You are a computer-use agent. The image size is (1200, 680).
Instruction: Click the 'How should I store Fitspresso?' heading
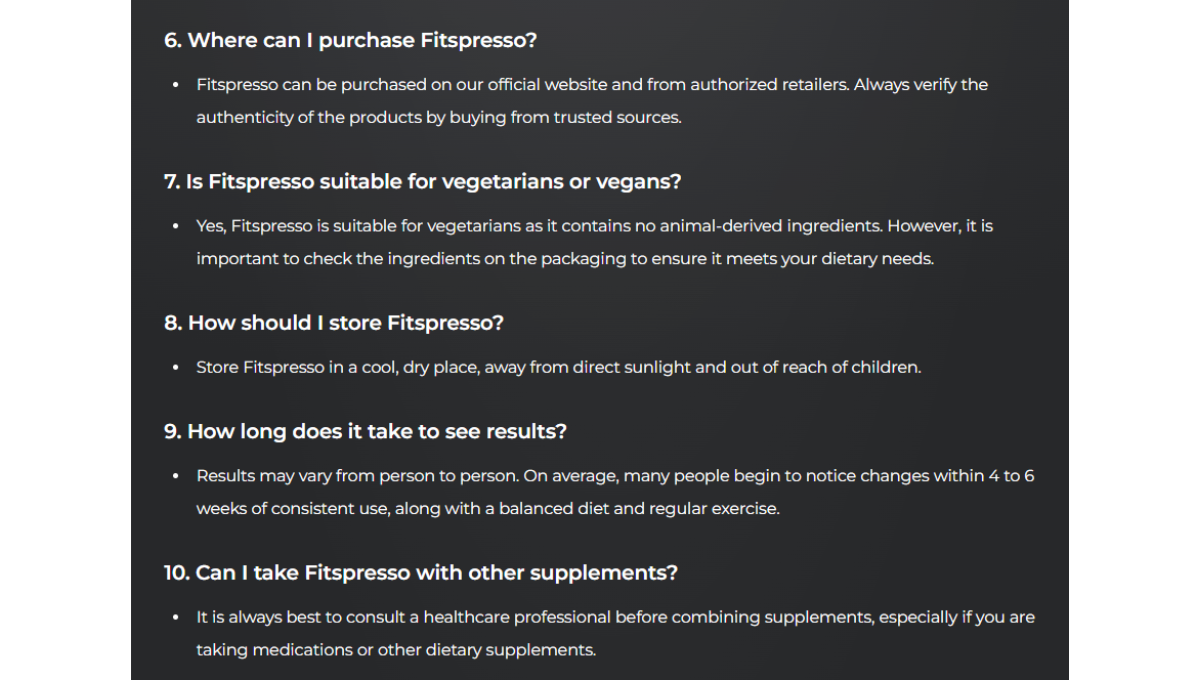(334, 323)
